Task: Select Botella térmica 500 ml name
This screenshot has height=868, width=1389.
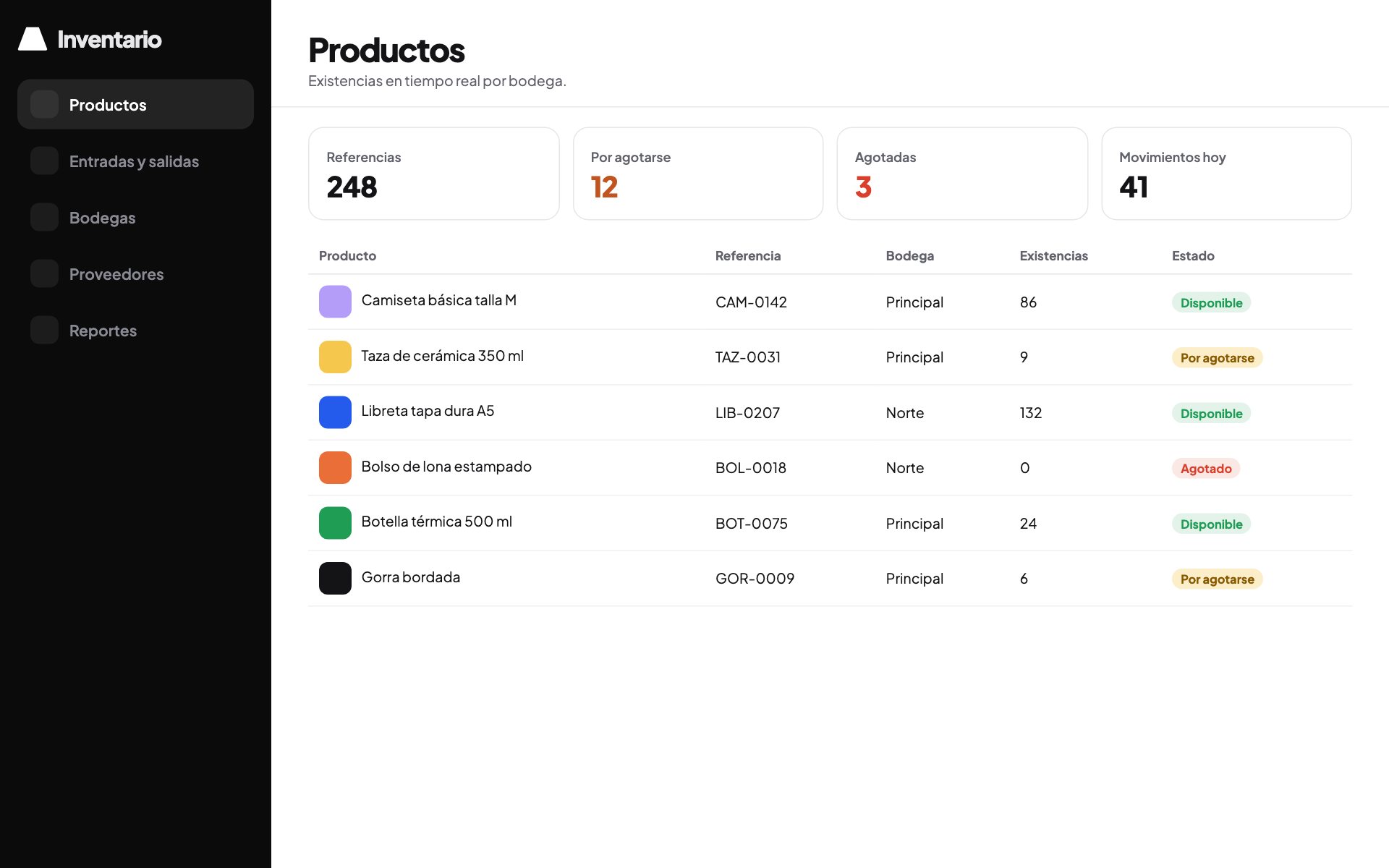Action: [x=437, y=522]
